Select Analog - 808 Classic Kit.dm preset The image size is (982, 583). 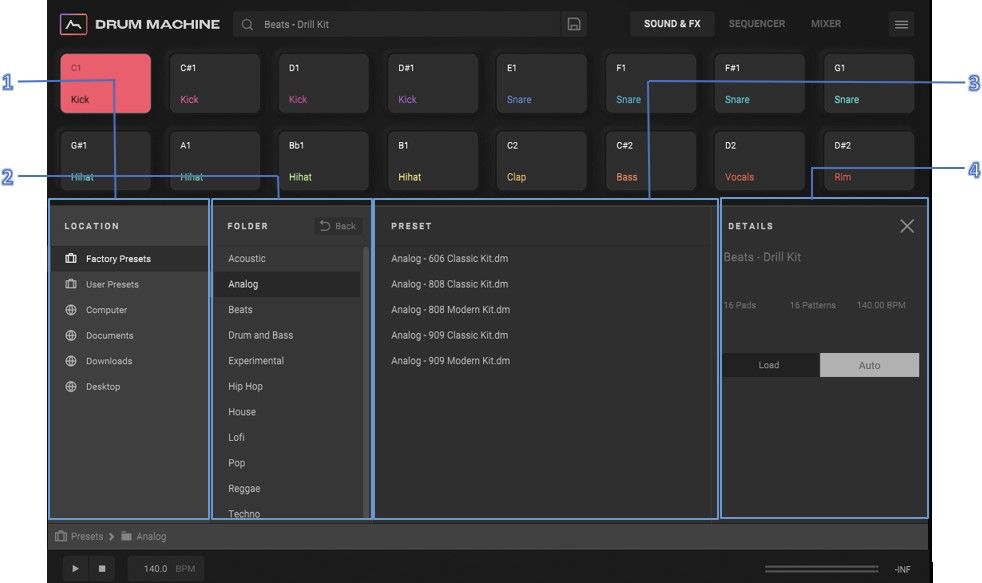pyautogui.click(x=449, y=284)
